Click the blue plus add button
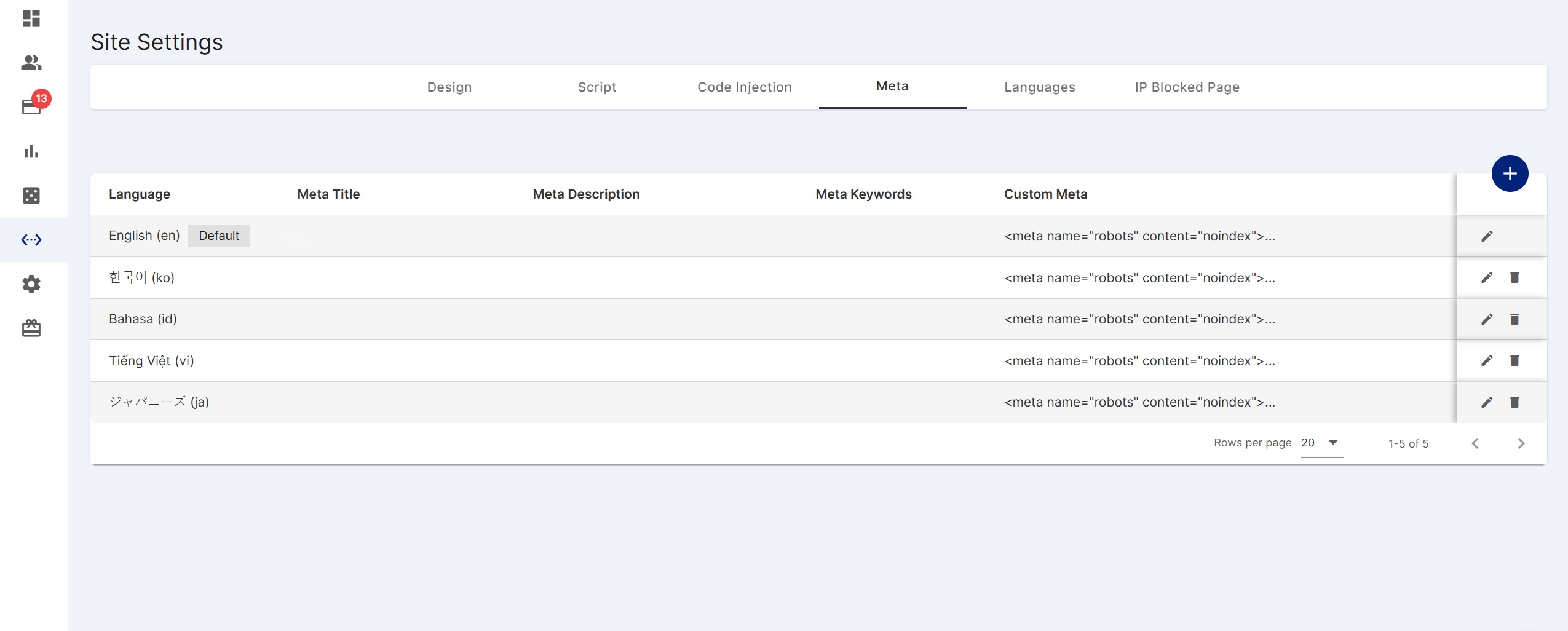 [x=1510, y=173]
